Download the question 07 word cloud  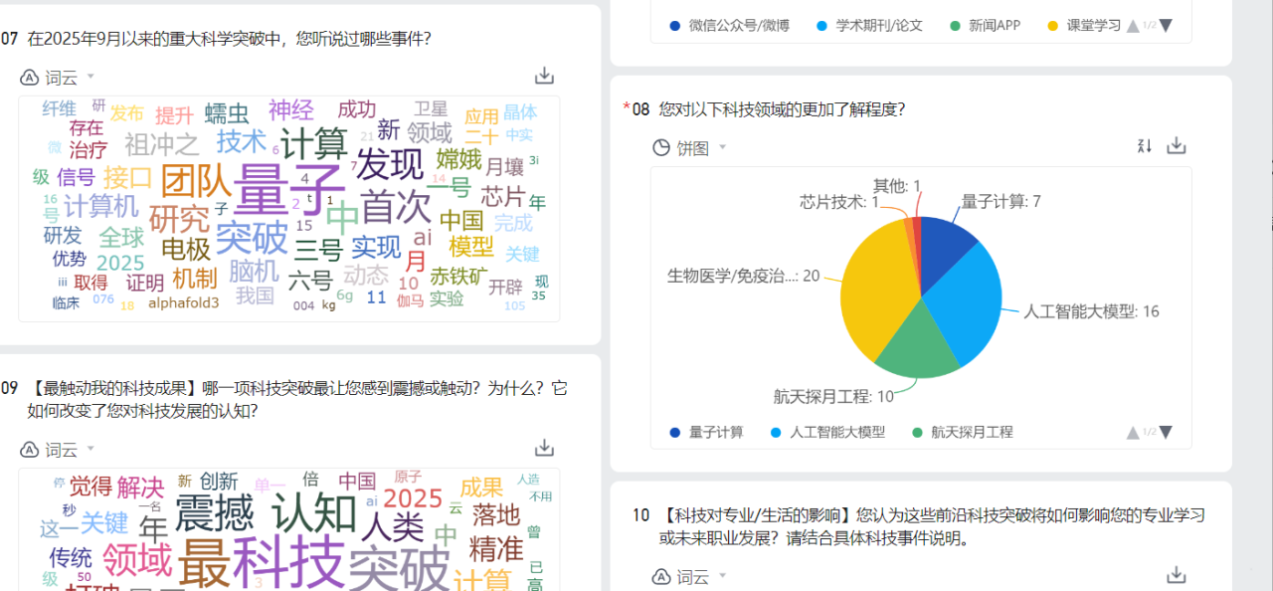coord(544,76)
